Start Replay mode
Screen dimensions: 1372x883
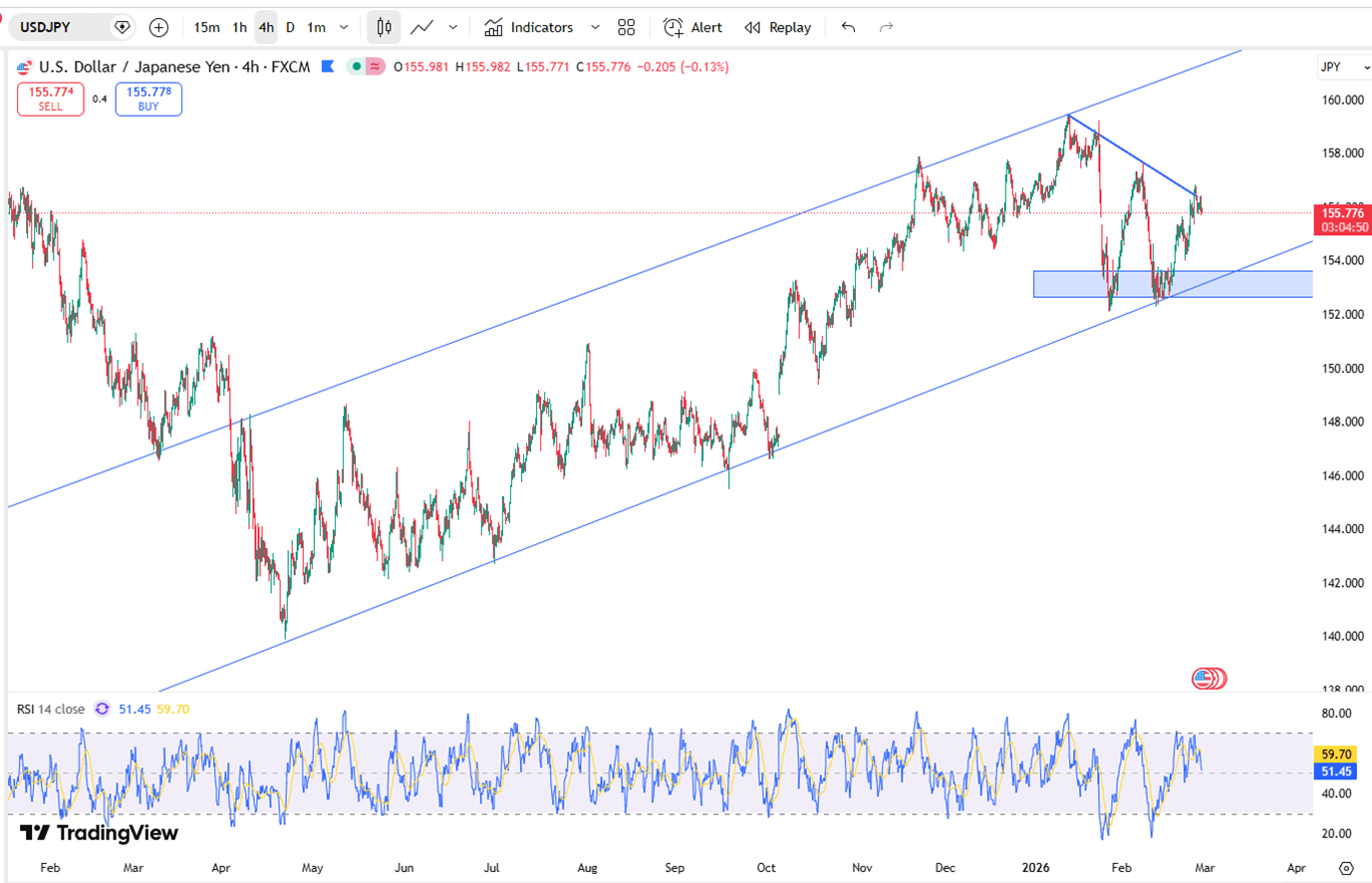point(778,28)
